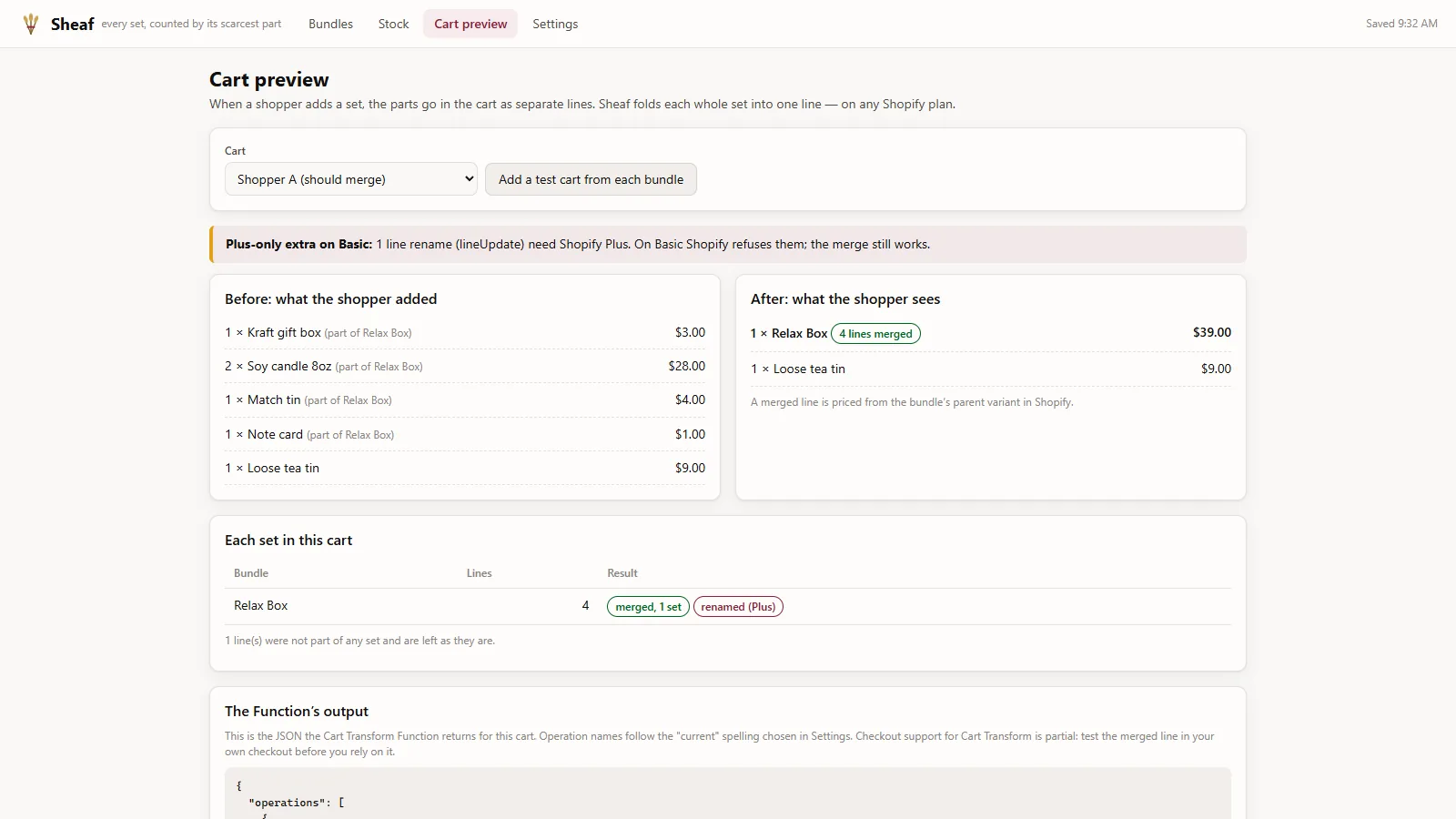
Task: Click the merged, 1 set badge
Action: pos(648,607)
